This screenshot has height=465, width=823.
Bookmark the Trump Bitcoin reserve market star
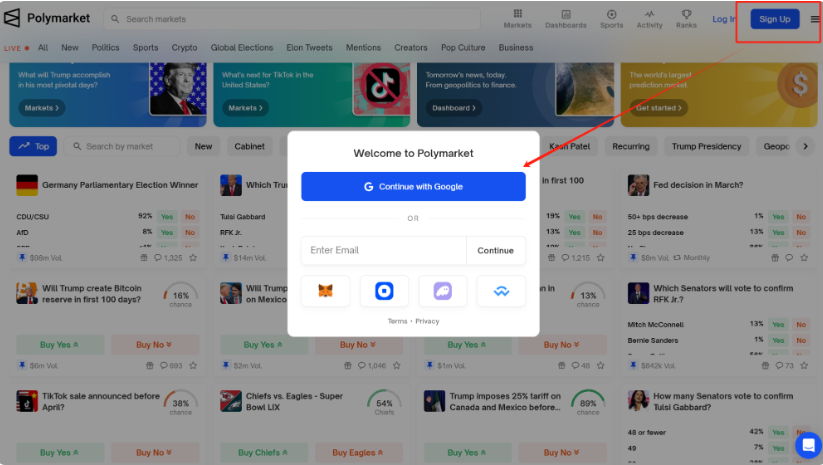[x=193, y=365]
